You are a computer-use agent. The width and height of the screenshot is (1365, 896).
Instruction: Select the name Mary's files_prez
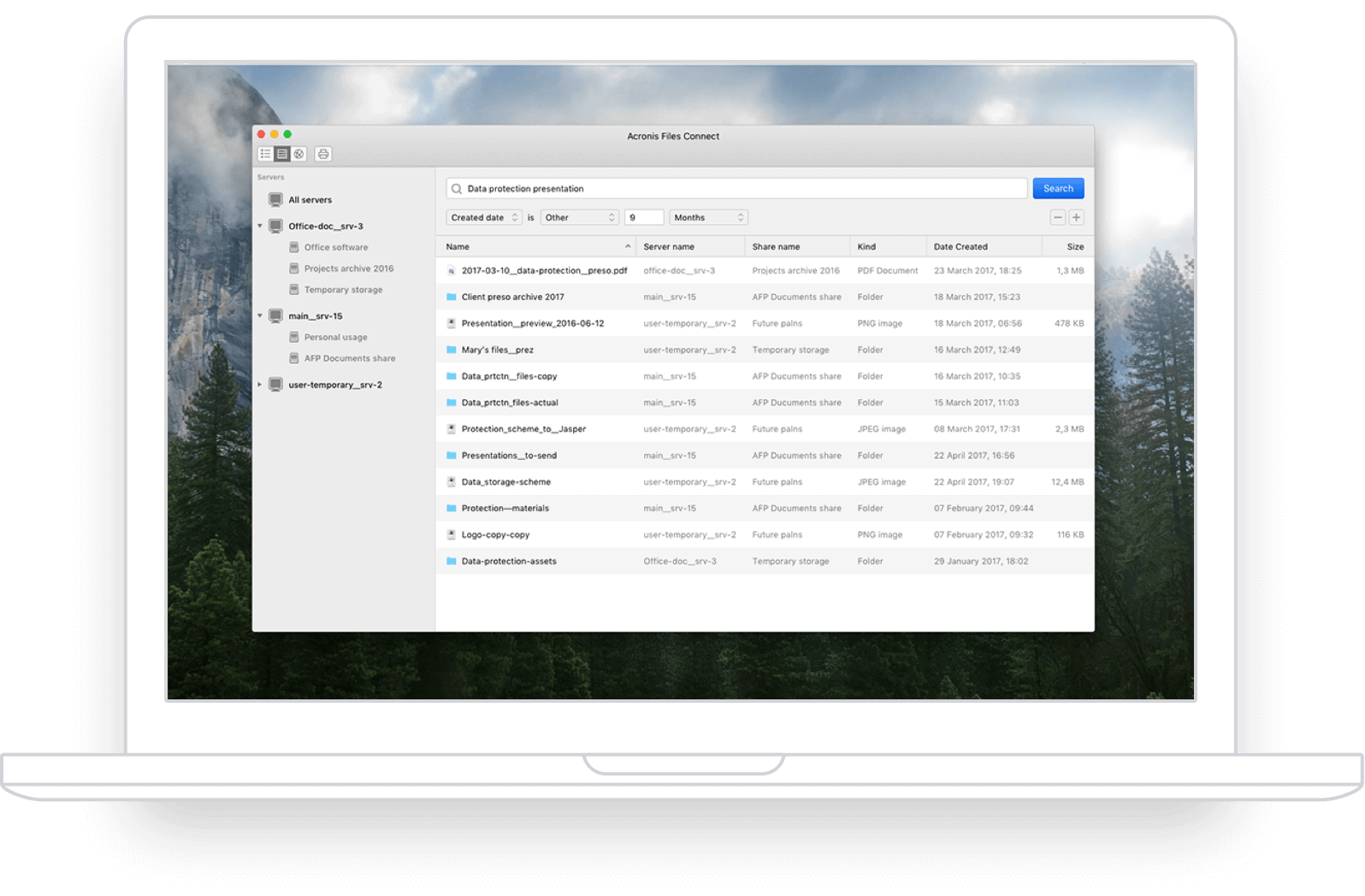coord(497,350)
